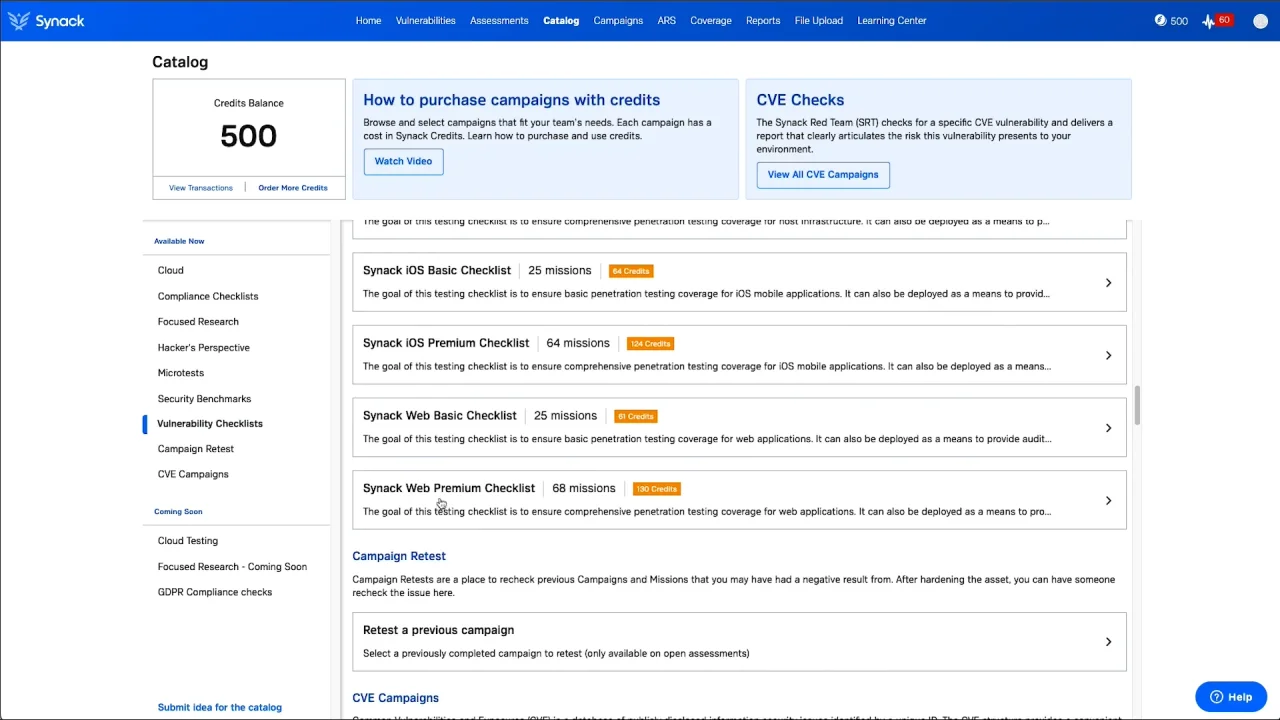This screenshot has width=1280, height=720.
Task: Click View All CVE Campaigns button
Action: click(x=823, y=174)
